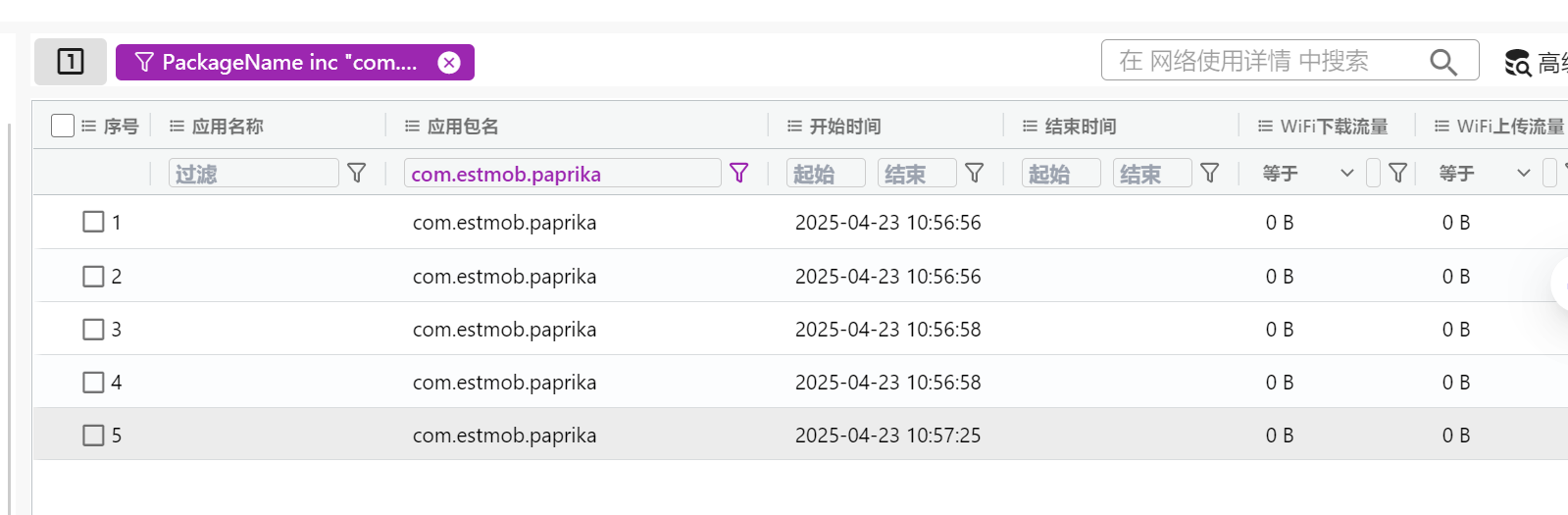This screenshot has width=1568, height=515.
Task: Open the advanced database search icon
Action: 1517,63
